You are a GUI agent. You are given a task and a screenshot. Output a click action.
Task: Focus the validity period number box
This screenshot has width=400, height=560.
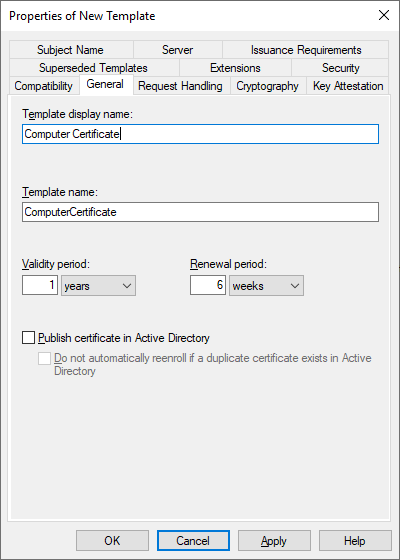[x=40, y=285]
